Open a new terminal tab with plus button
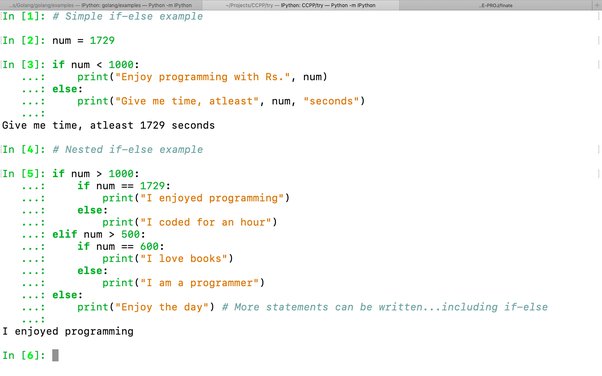This screenshot has width=602, height=376. (598, 5)
